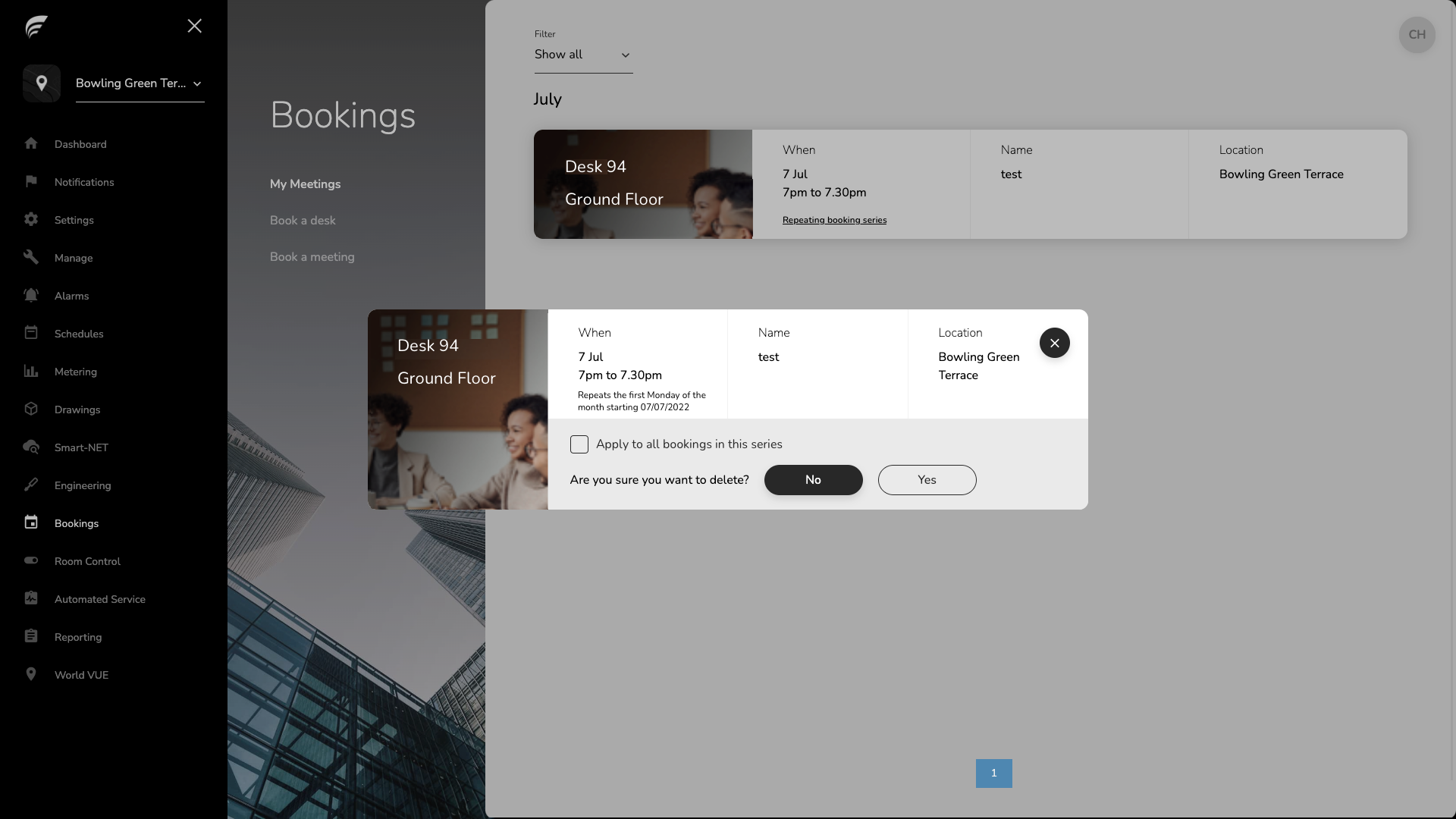Click the Manage wrench icon
Viewport: 1456px width, 819px height.
pos(31,257)
